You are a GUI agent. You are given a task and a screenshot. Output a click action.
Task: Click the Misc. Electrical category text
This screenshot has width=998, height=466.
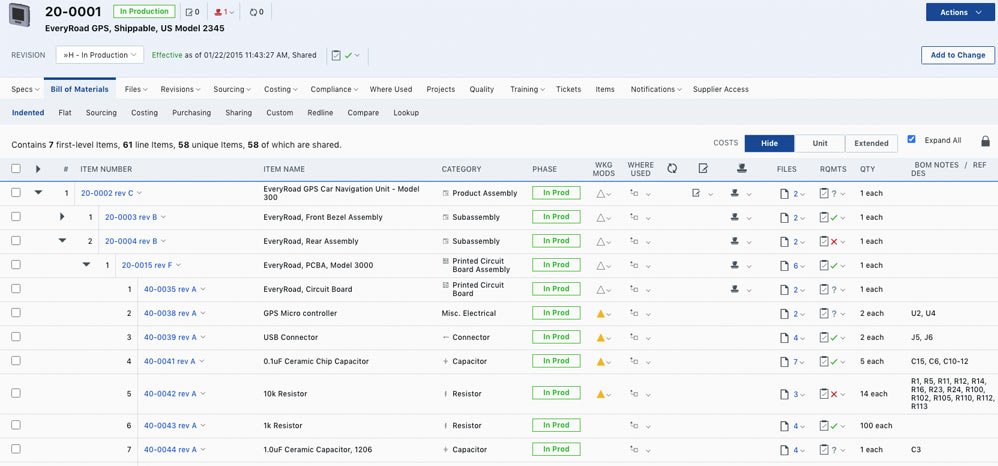point(470,314)
